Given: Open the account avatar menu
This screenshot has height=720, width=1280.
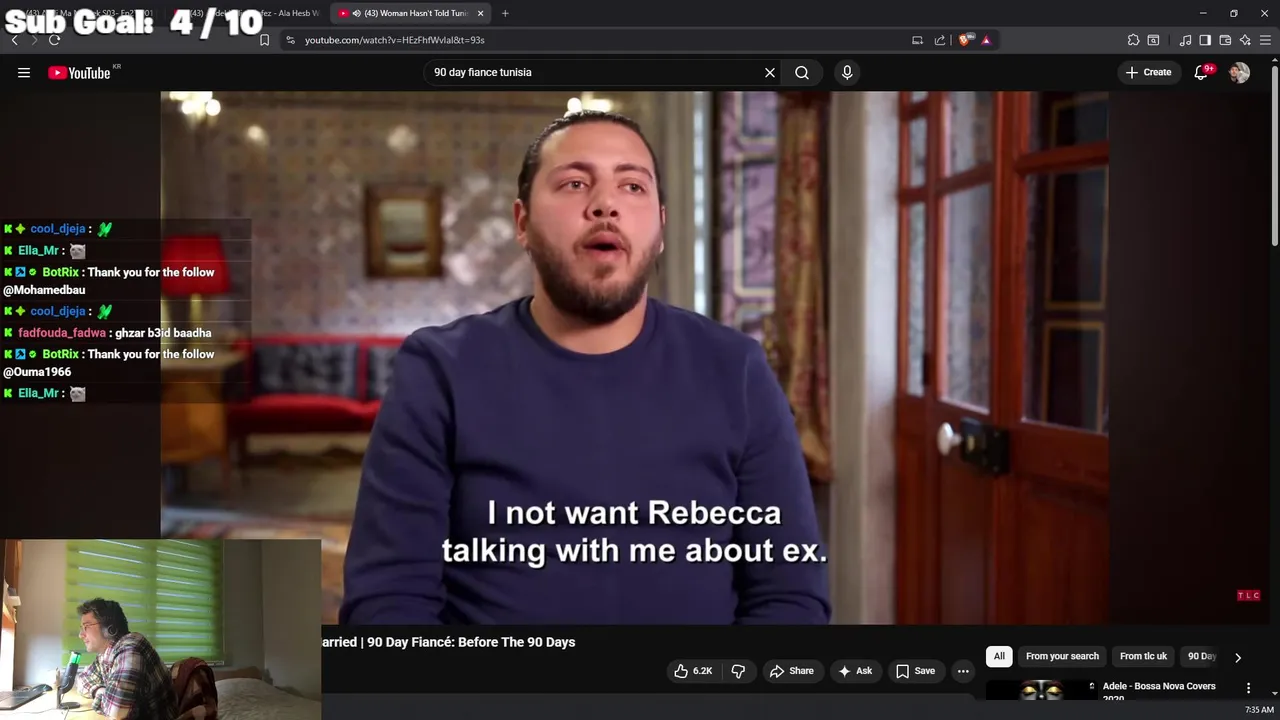Looking at the screenshot, I should tap(1239, 72).
